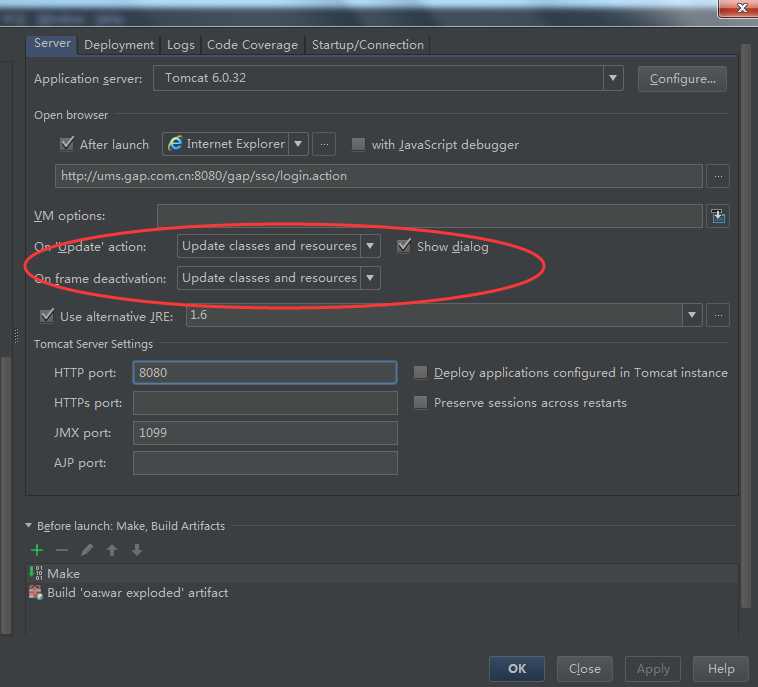Select the Make row in Before launch
Viewport: 758px width, 687px height.
[x=382, y=573]
